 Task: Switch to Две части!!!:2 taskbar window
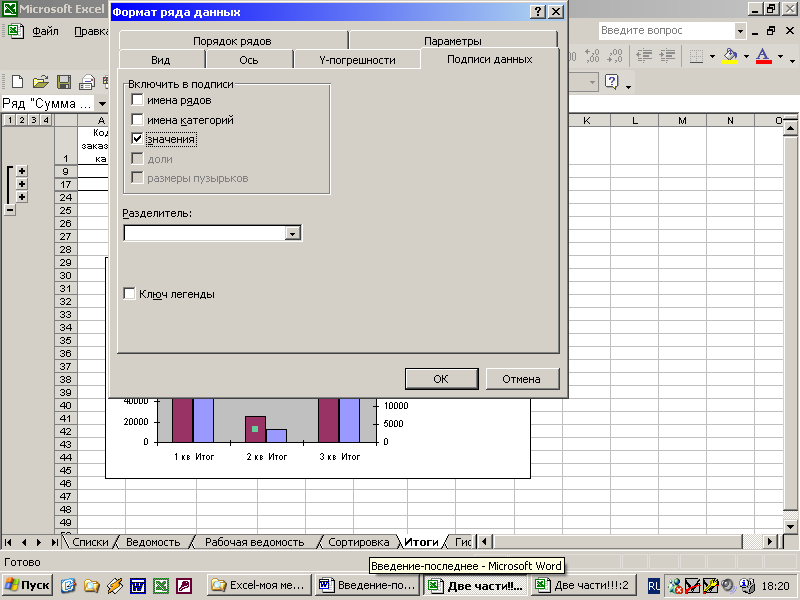(x=584, y=585)
